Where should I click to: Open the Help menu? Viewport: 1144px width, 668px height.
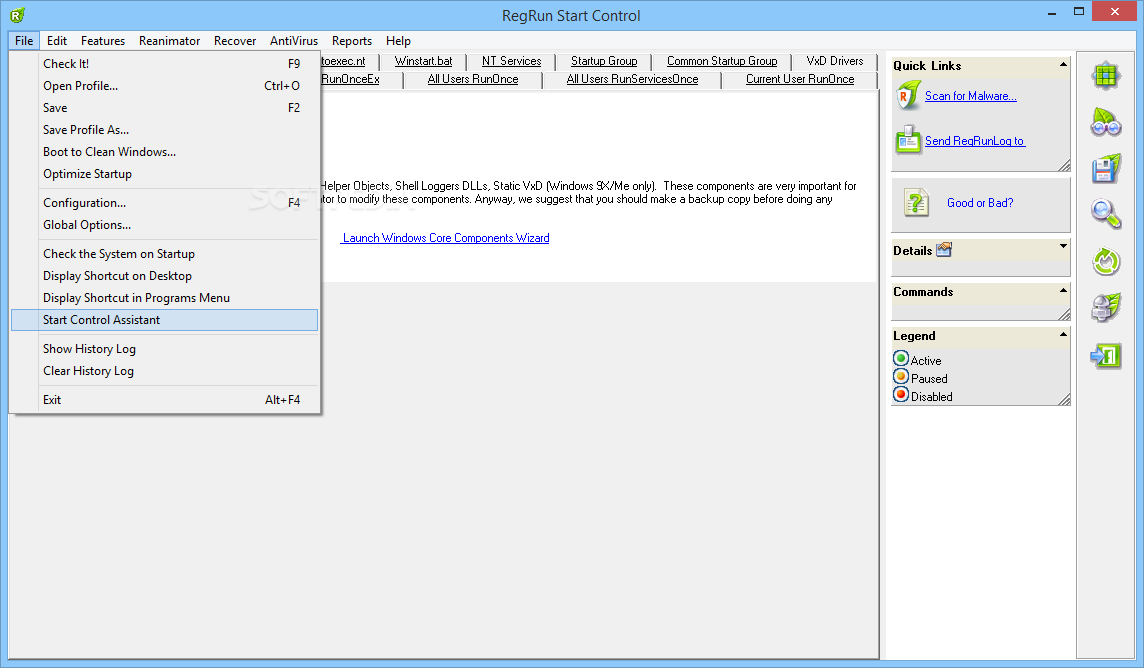point(398,41)
